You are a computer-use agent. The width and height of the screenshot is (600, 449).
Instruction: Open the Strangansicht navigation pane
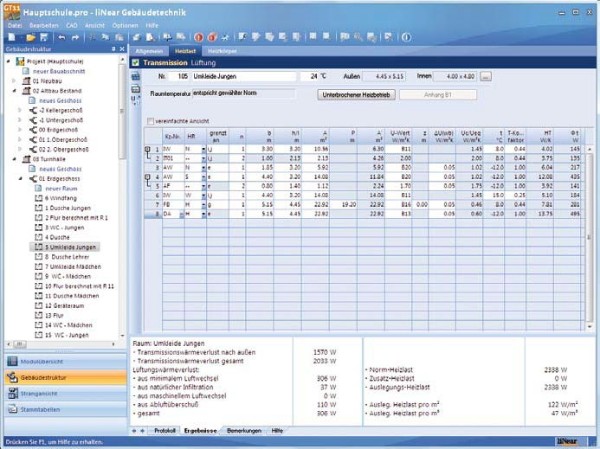click(x=65, y=393)
